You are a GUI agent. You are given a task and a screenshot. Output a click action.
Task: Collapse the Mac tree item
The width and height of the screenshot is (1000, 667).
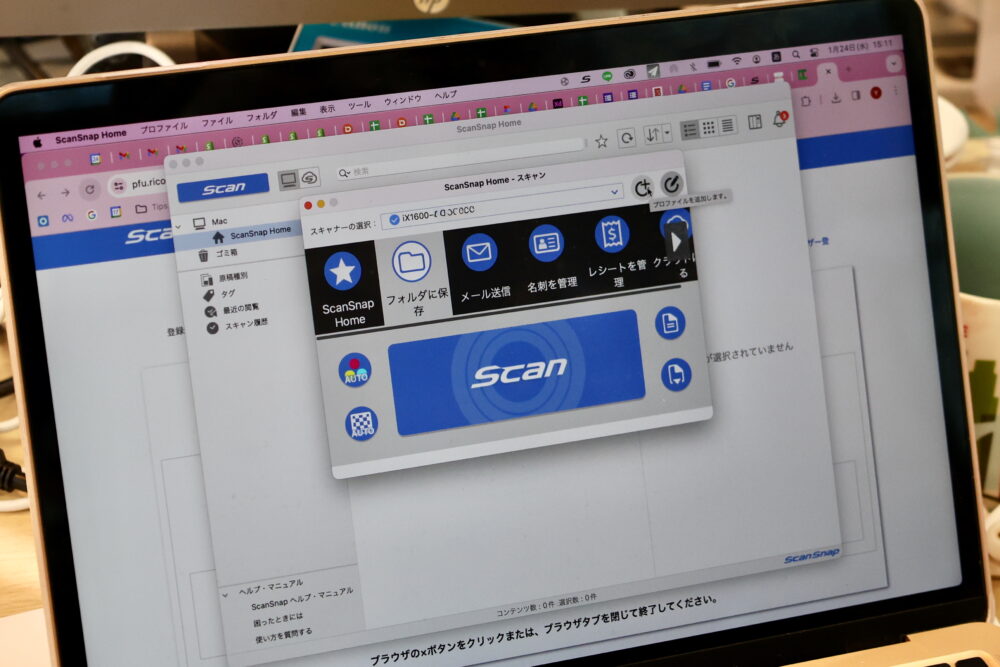click(x=178, y=225)
